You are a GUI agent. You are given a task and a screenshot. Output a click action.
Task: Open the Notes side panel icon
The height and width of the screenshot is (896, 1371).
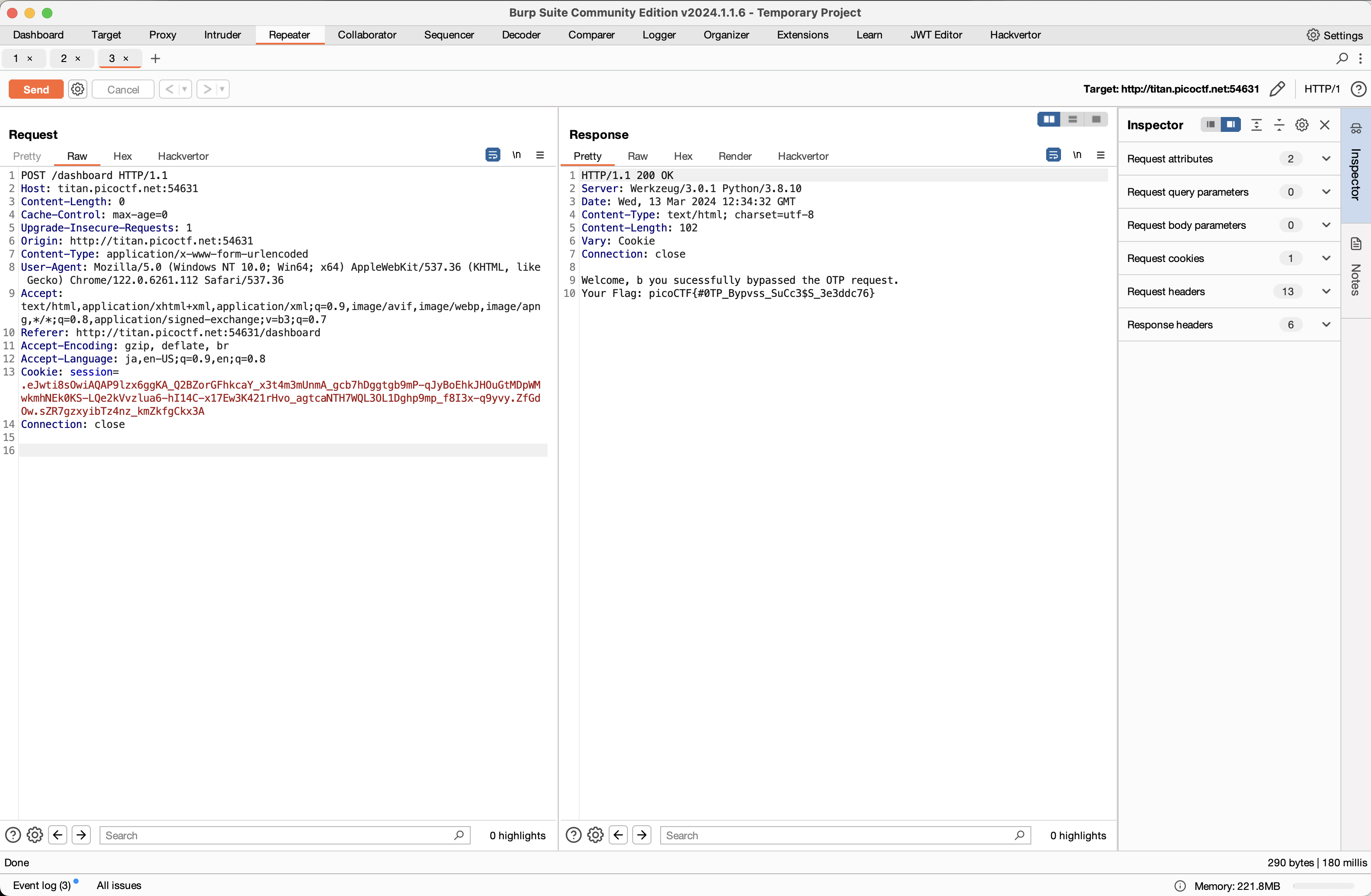pos(1356,245)
